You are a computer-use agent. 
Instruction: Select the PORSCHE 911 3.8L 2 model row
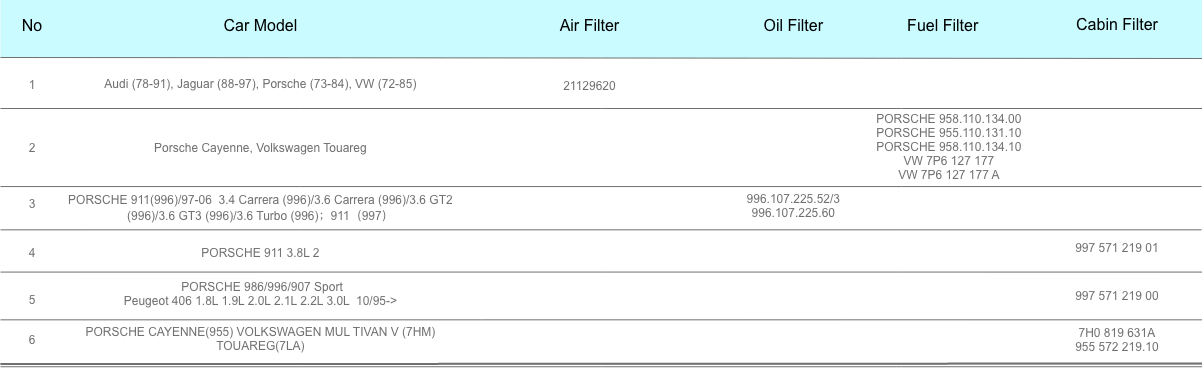tap(602, 251)
